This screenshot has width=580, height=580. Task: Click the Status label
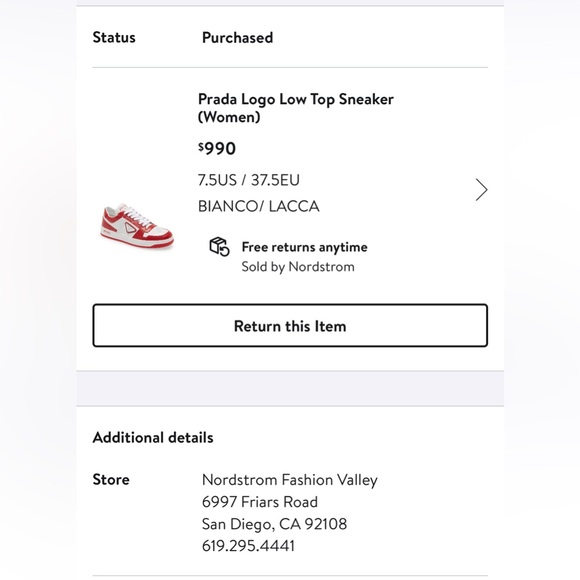tap(114, 37)
